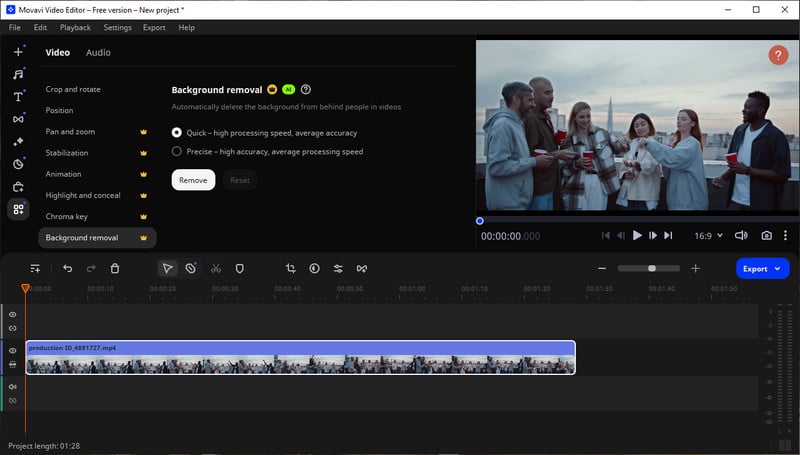Mute the audio track speaker icon
The height and width of the screenshot is (455, 800).
click(x=13, y=387)
